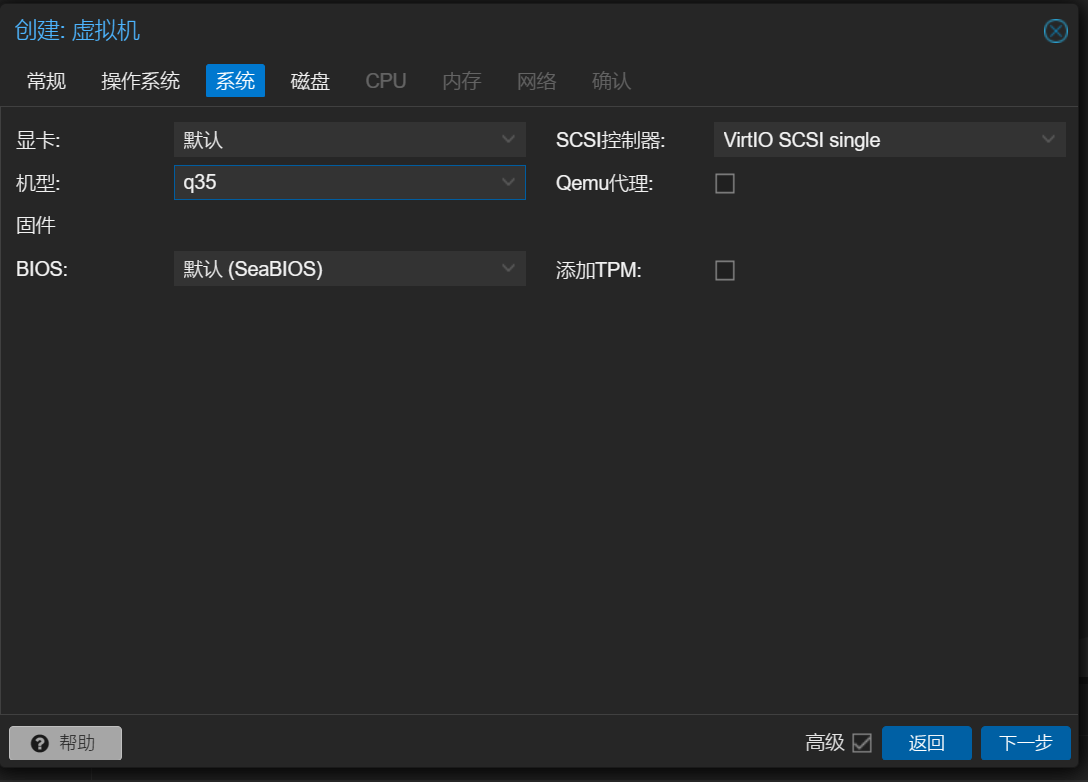Tick the 添加TPM checkbox
This screenshot has height=782, width=1088.
(x=725, y=271)
